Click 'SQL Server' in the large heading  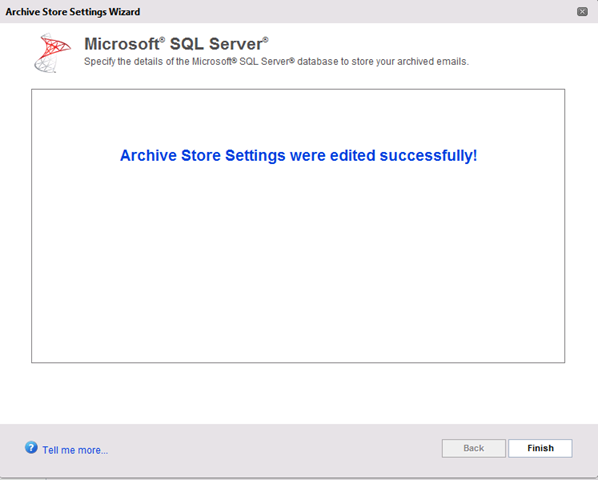(217, 44)
